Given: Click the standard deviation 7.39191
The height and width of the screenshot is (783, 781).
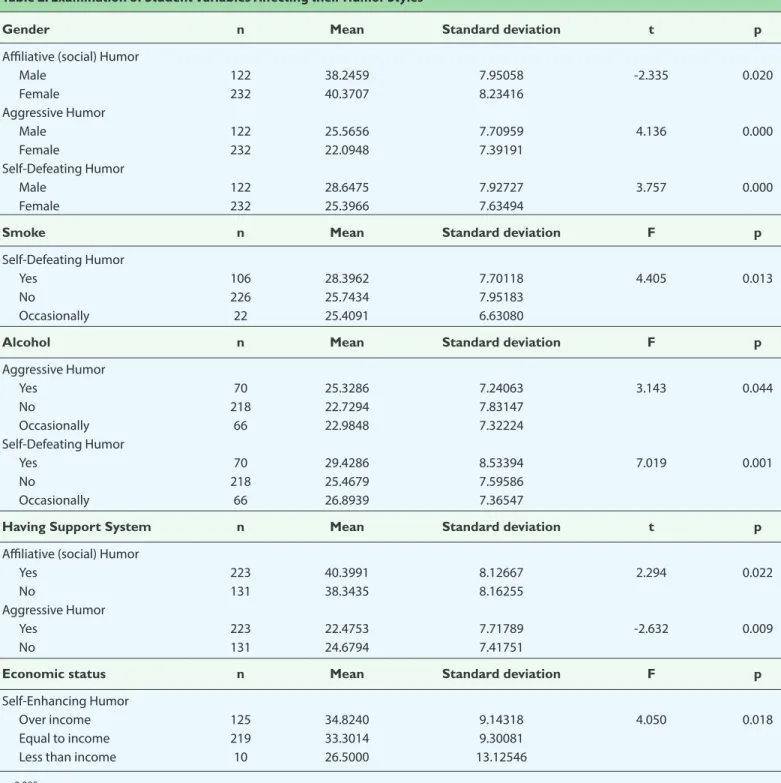Looking at the screenshot, I should (501, 150).
